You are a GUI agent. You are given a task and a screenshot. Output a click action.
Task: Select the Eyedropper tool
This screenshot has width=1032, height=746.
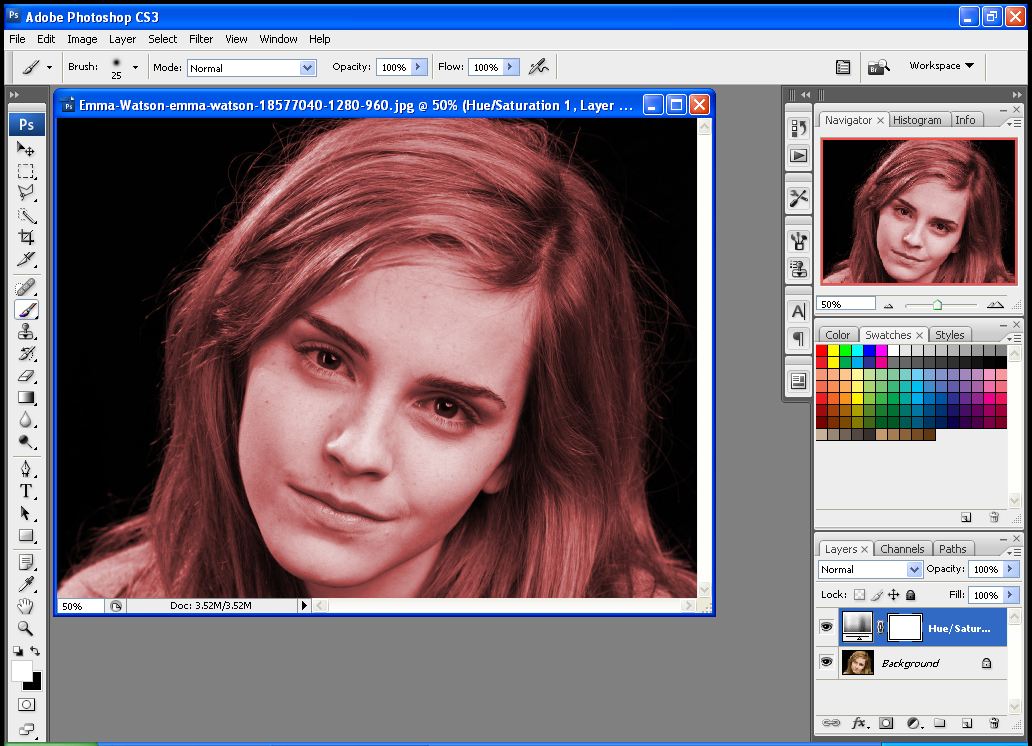pos(26,584)
